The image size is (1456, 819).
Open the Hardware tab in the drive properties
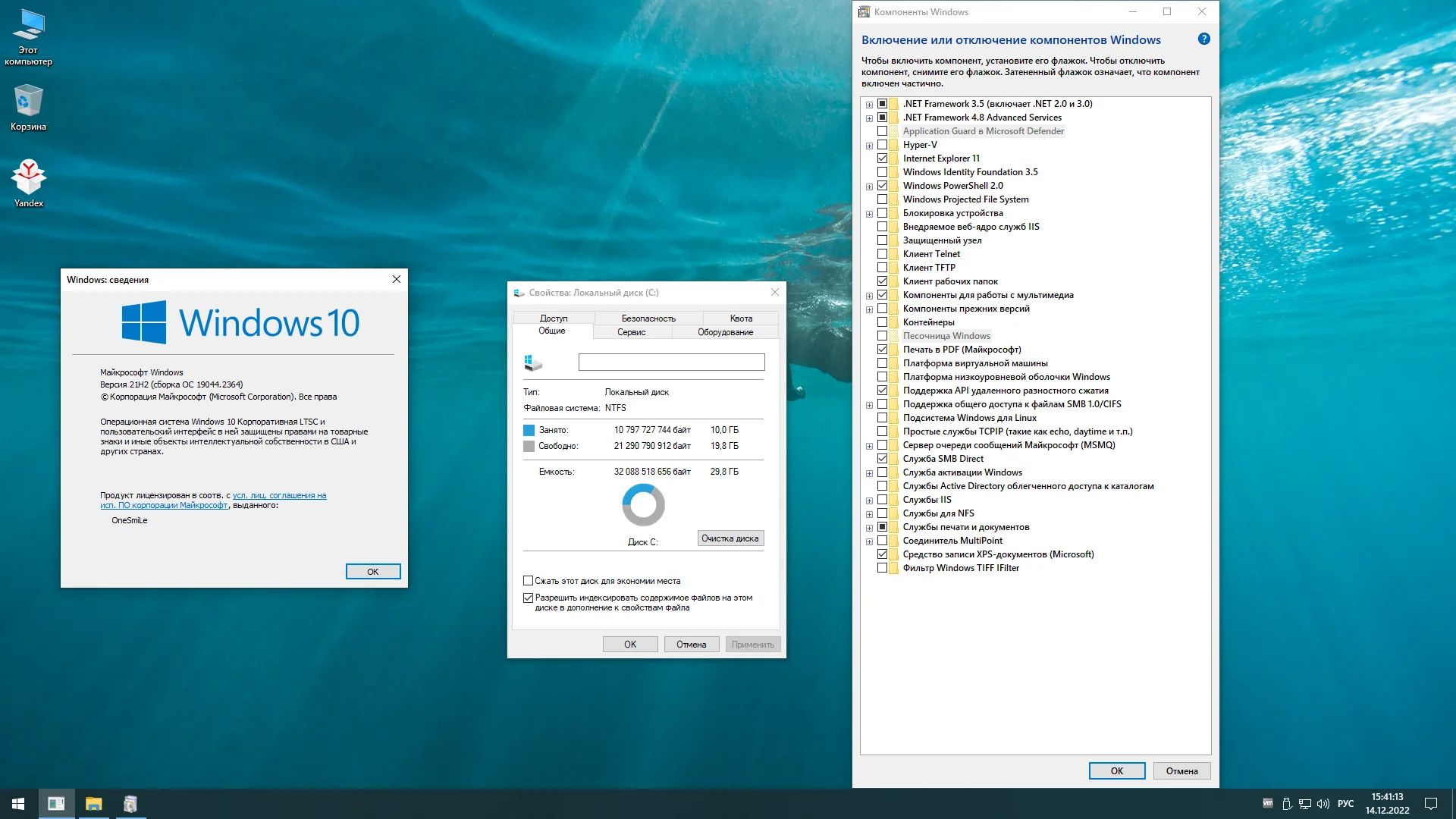pos(725,332)
